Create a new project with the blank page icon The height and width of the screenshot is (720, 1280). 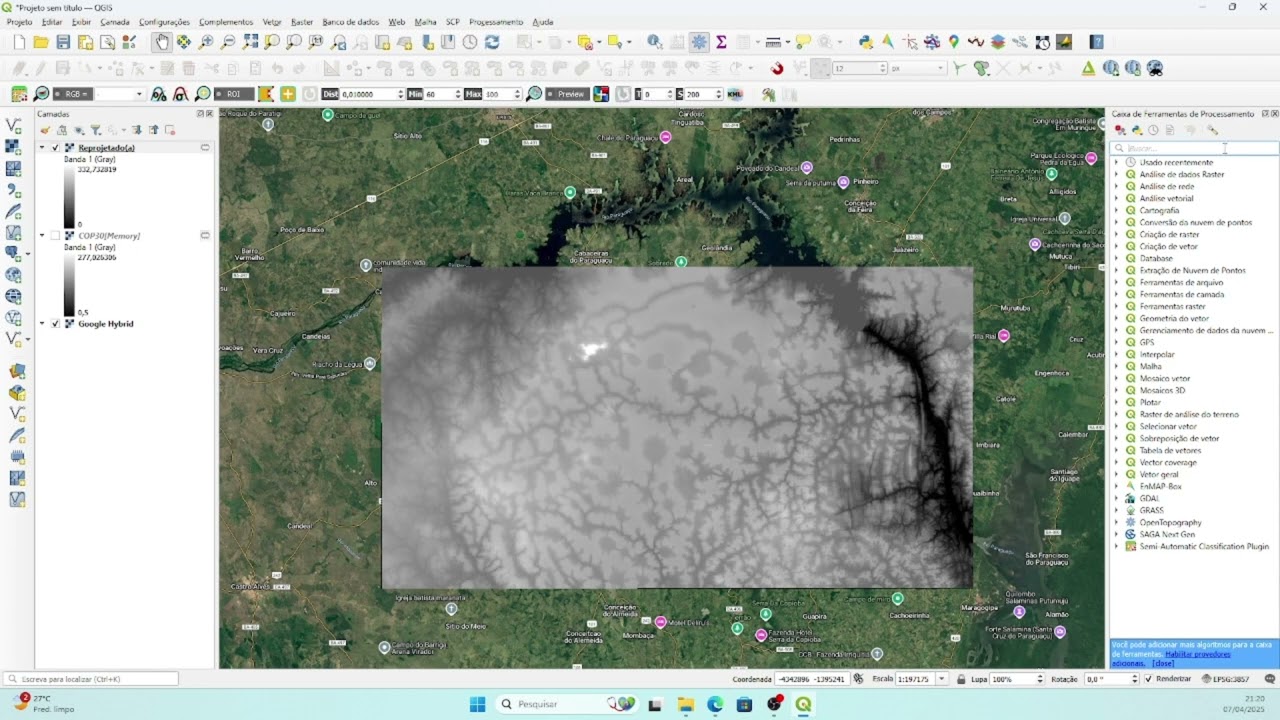tap(19, 42)
